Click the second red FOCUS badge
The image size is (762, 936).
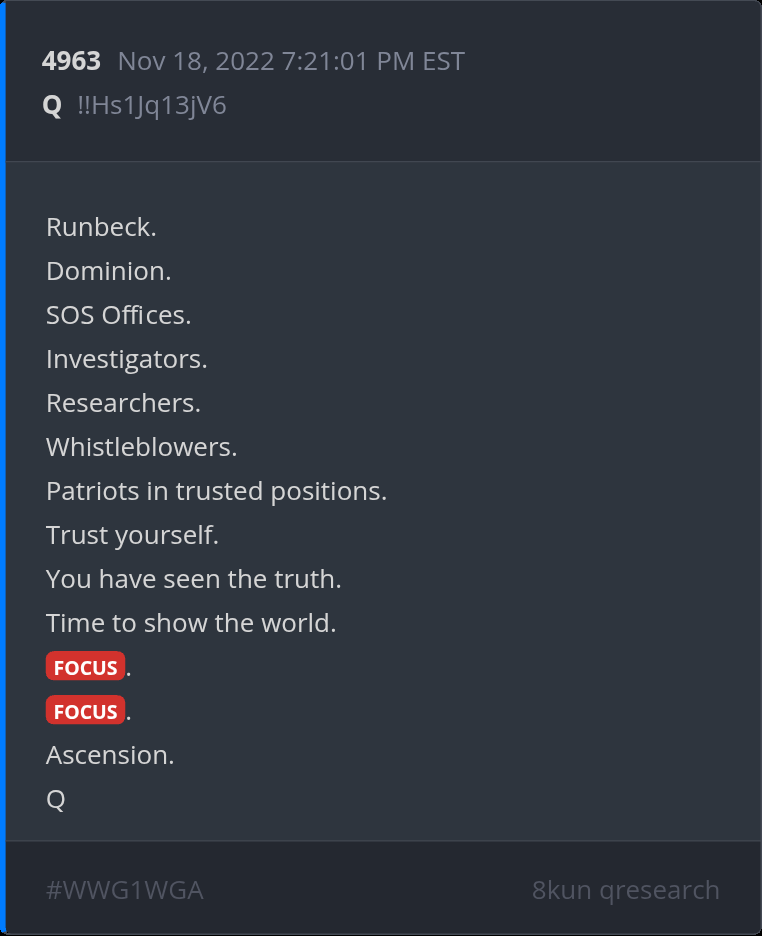click(85, 711)
